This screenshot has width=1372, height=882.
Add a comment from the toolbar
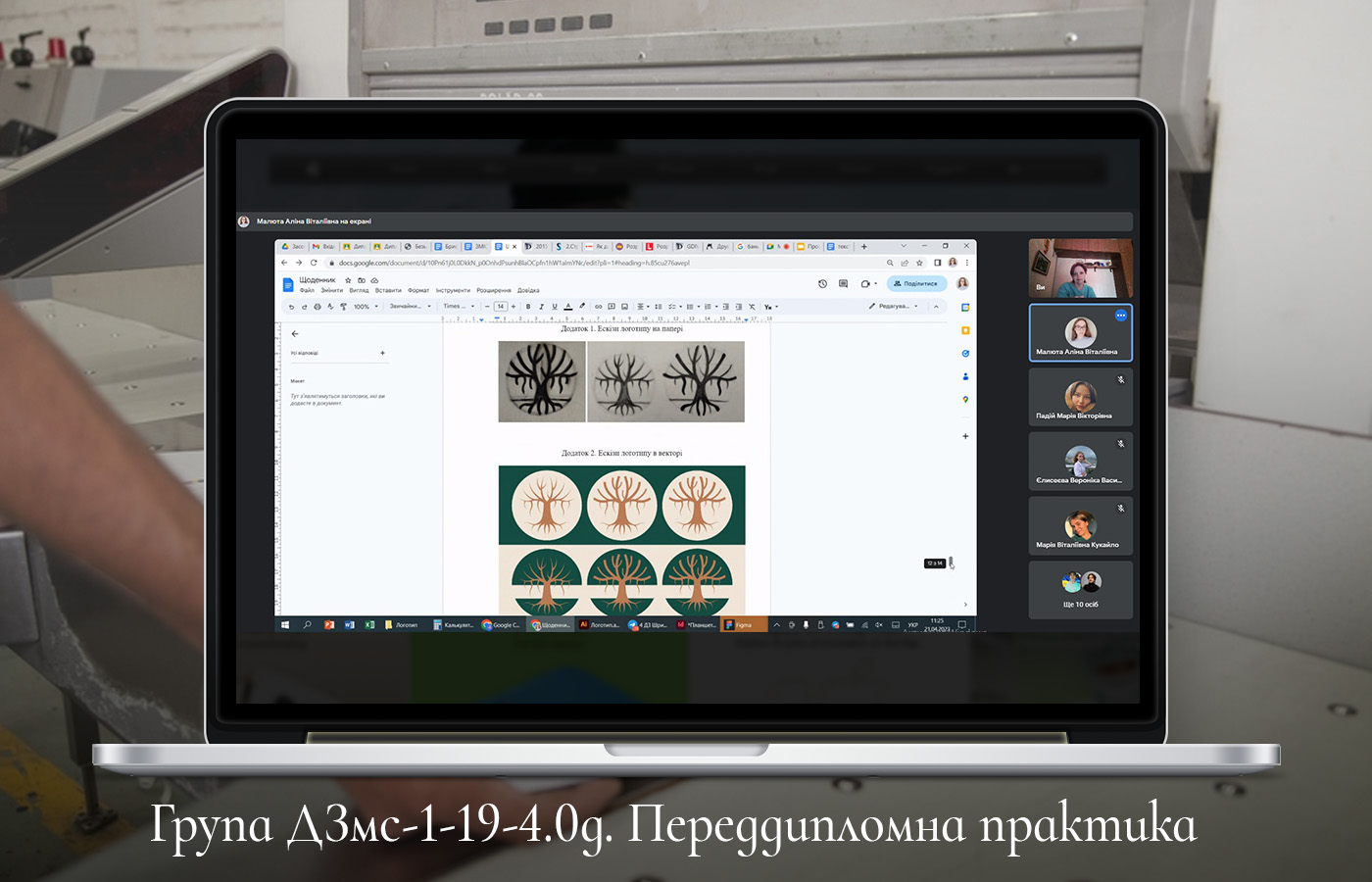(612, 307)
